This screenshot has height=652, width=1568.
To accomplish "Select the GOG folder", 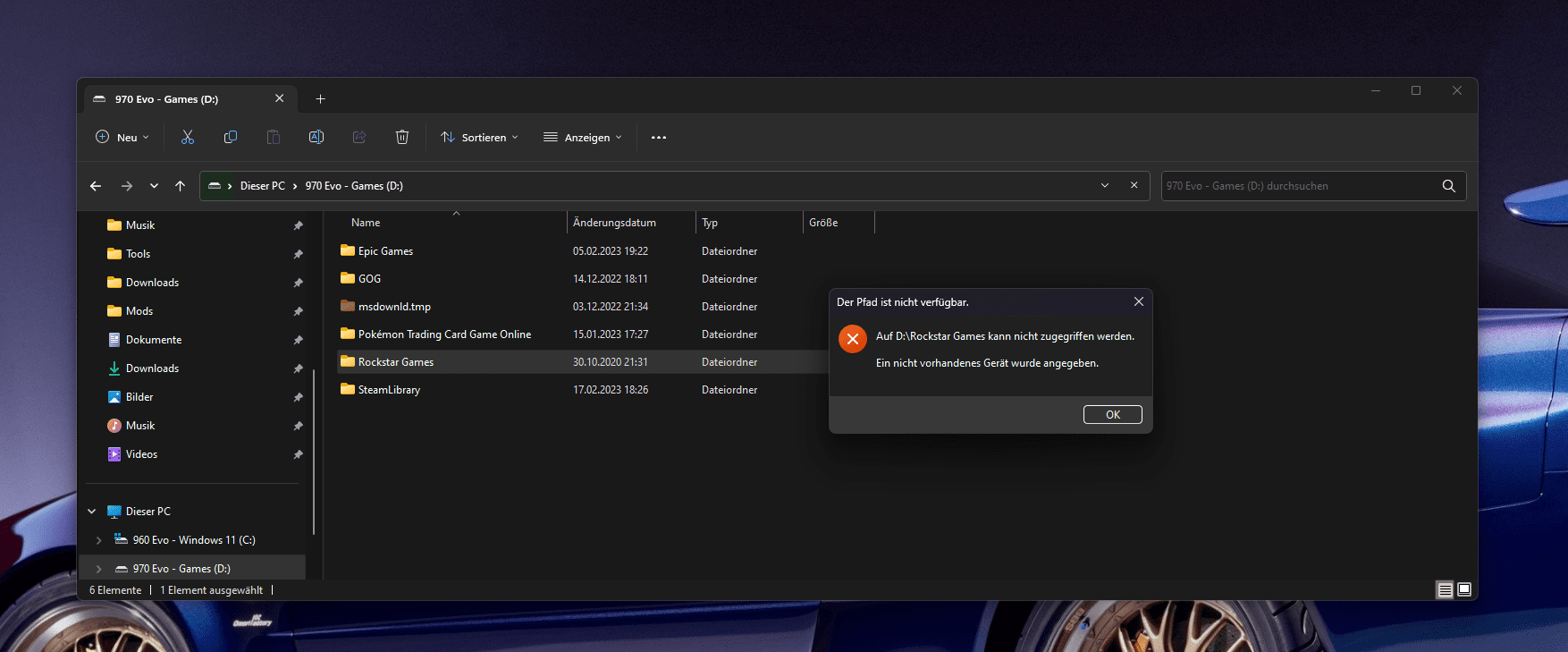I will (369, 279).
